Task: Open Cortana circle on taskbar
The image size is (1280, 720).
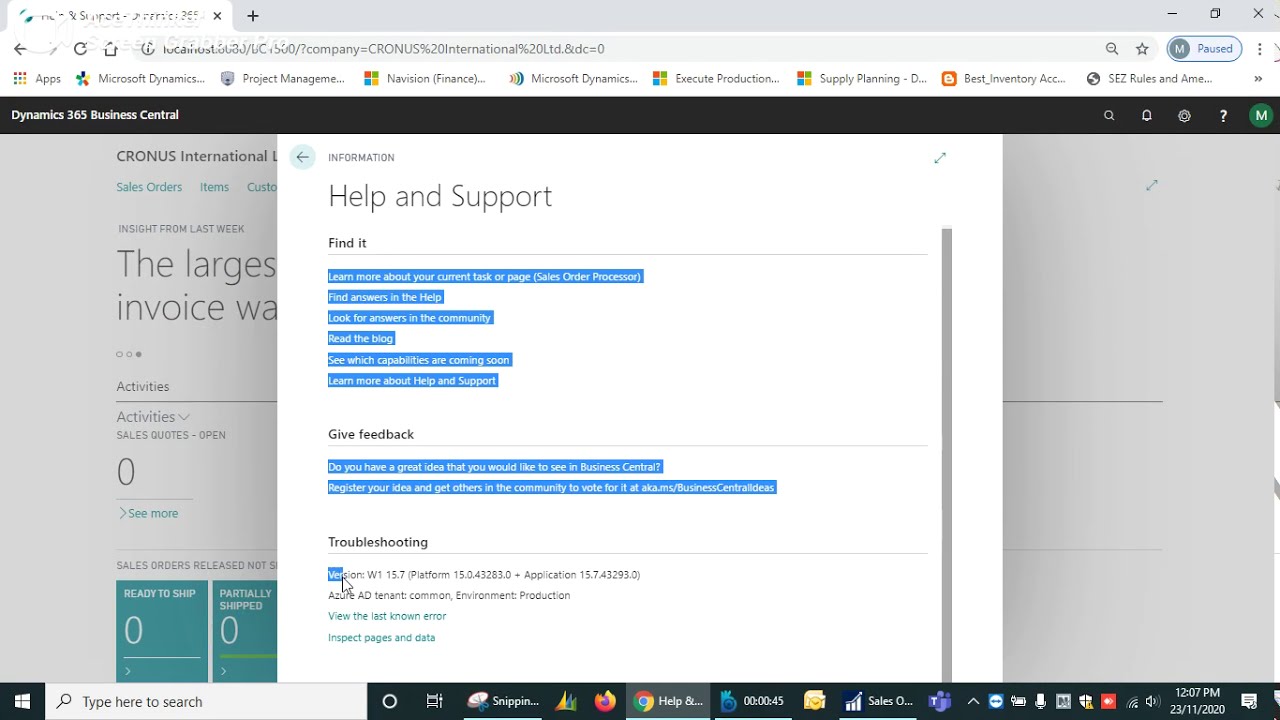Action: coord(390,701)
